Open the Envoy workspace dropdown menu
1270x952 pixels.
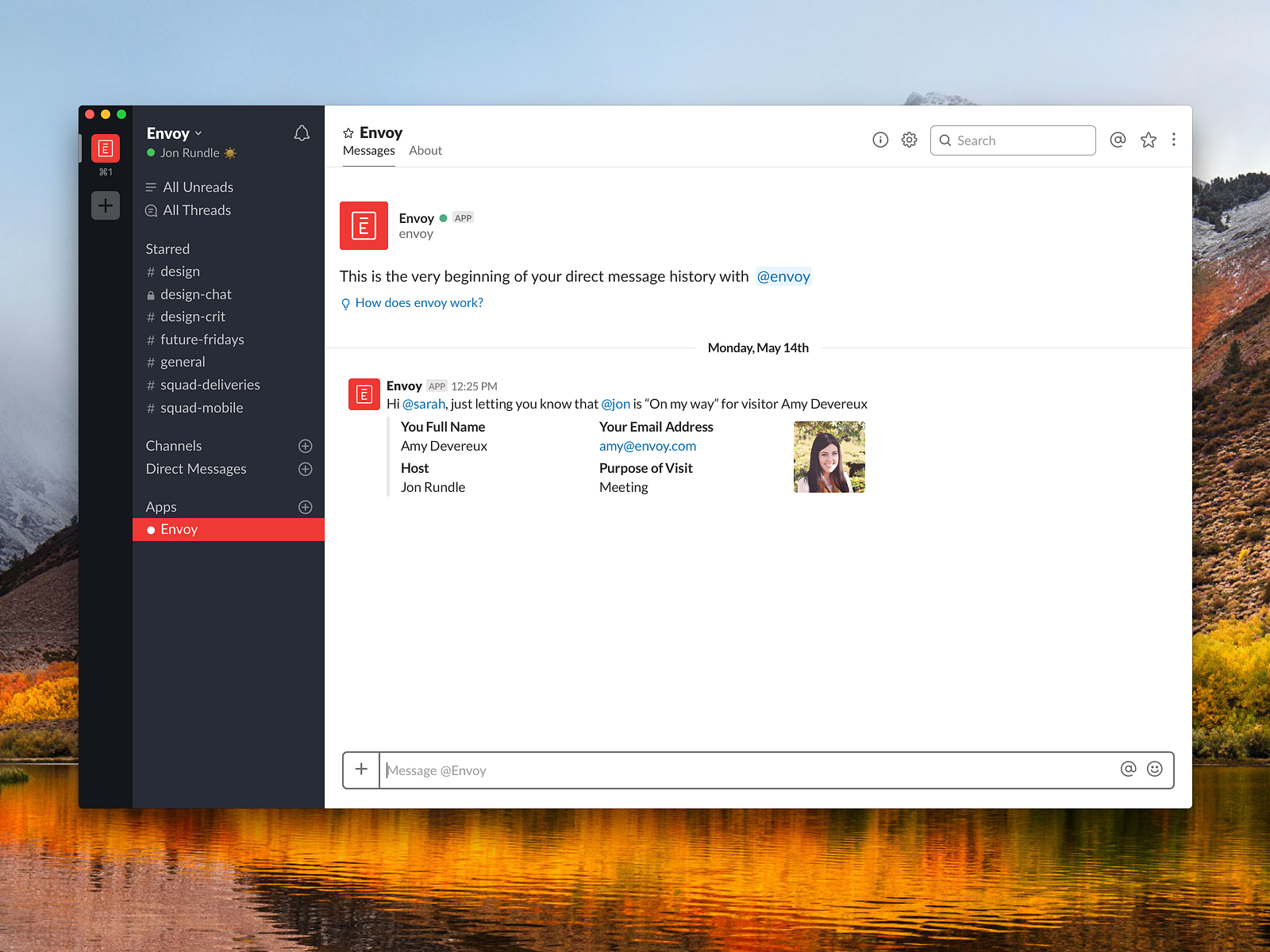pyautogui.click(x=175, y=133)
